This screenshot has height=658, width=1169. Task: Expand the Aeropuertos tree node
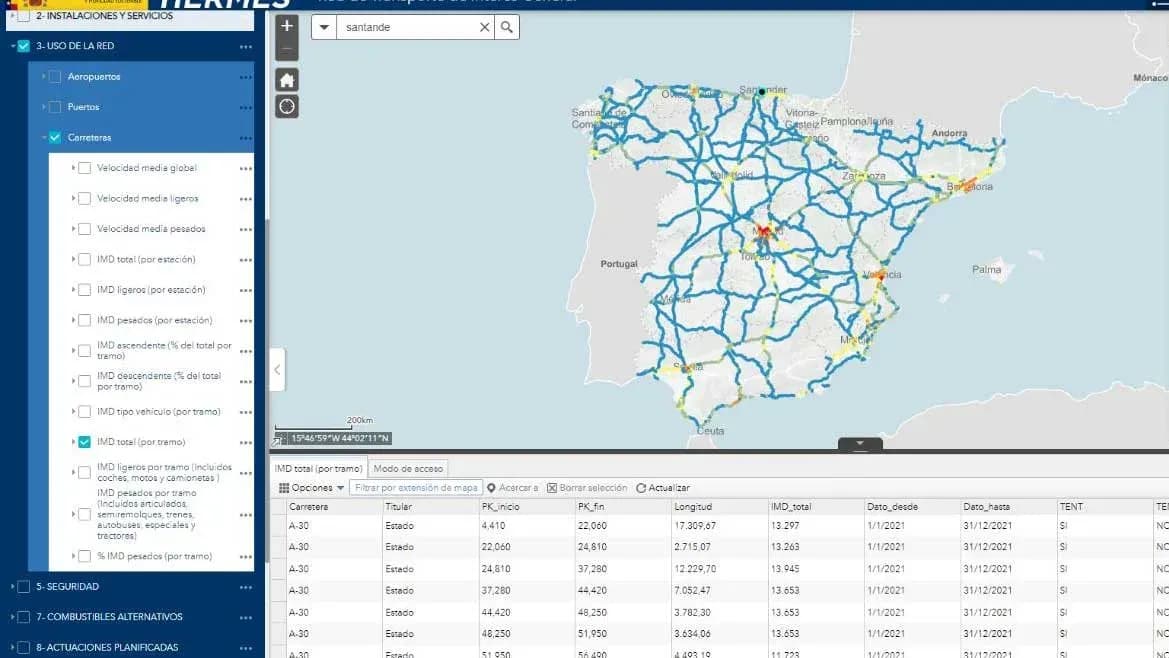[44, 77]
